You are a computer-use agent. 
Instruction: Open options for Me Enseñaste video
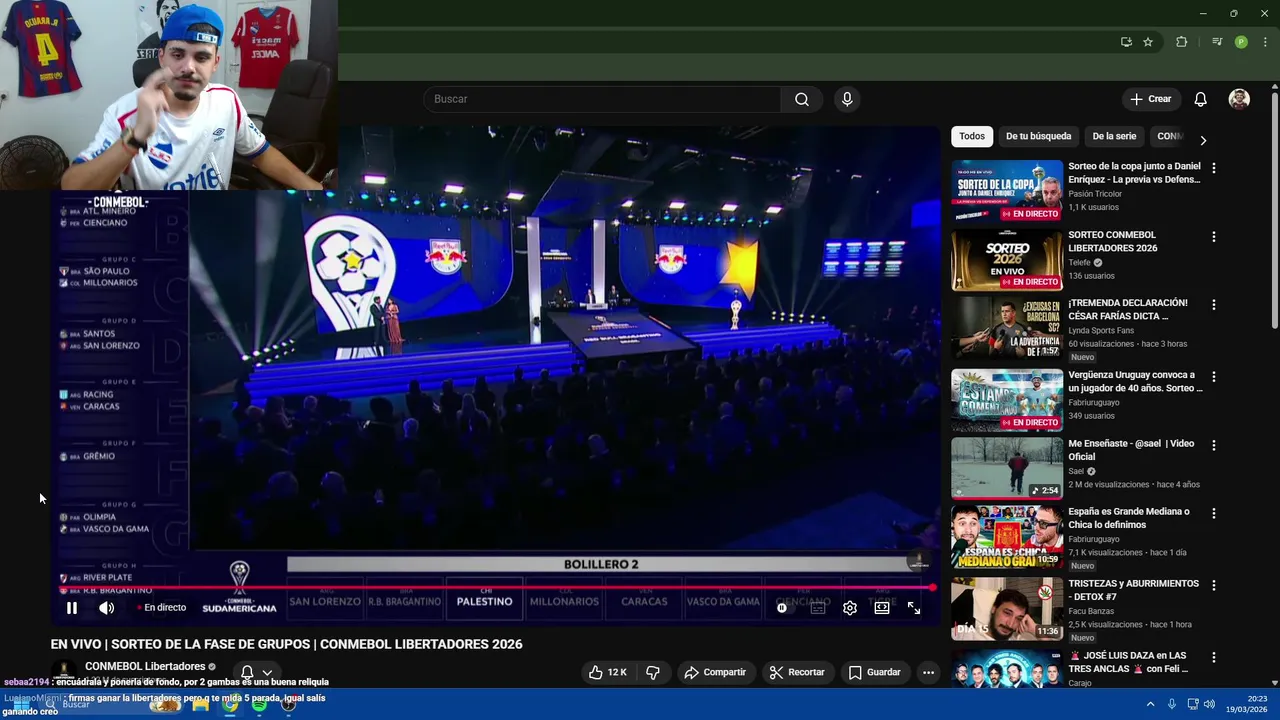coord(1214,445)
